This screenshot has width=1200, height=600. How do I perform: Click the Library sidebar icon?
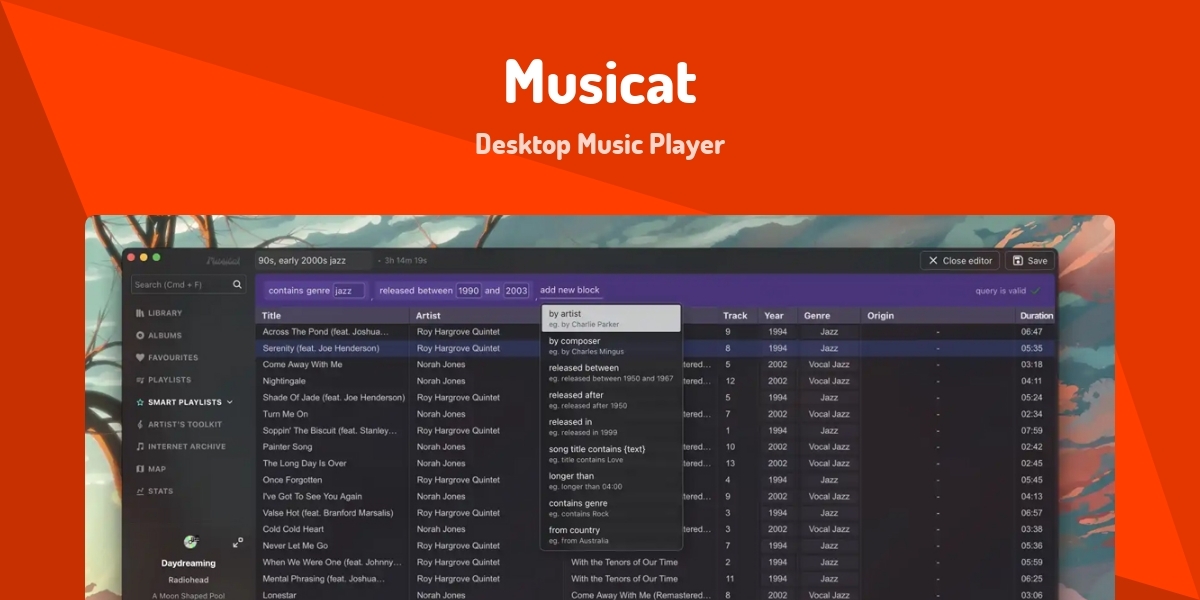click(140, 313)
